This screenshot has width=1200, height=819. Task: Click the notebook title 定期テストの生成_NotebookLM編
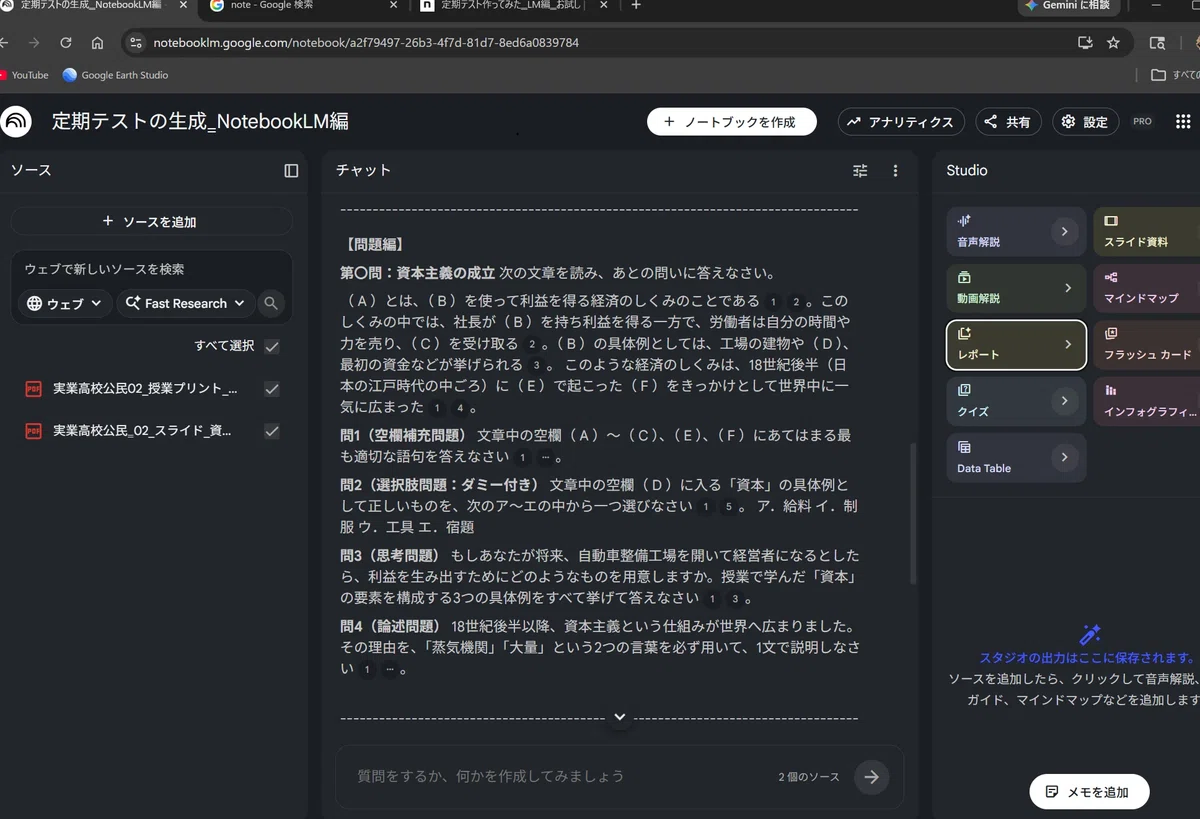(x=200, y=122)
